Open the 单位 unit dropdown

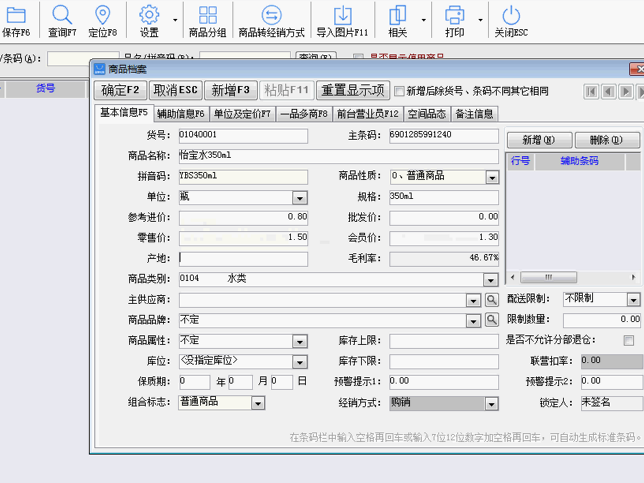coord(300,198)
